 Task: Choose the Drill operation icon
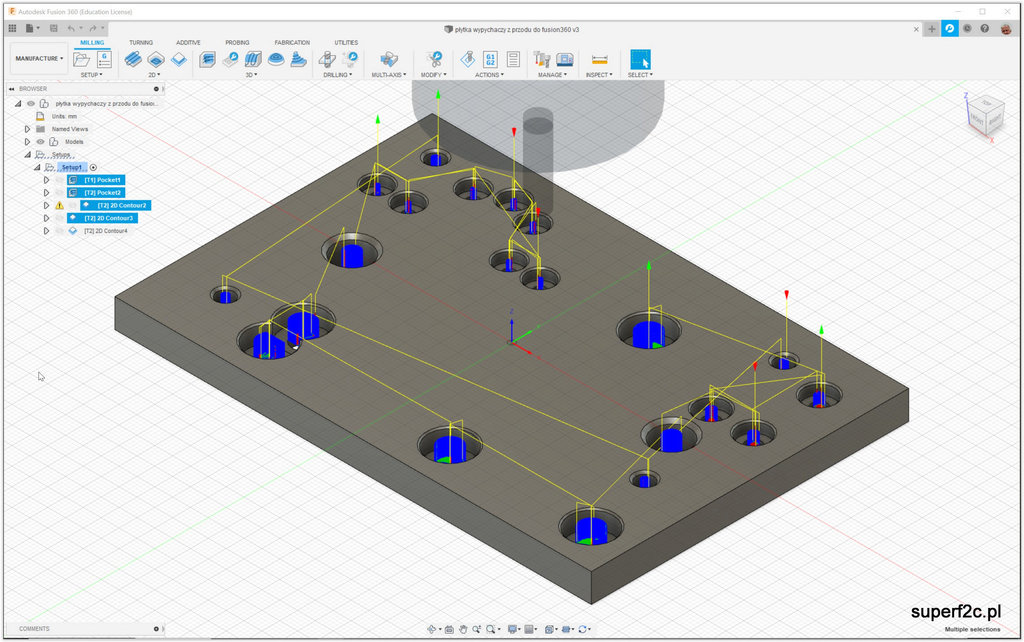(x=329, y=60)
